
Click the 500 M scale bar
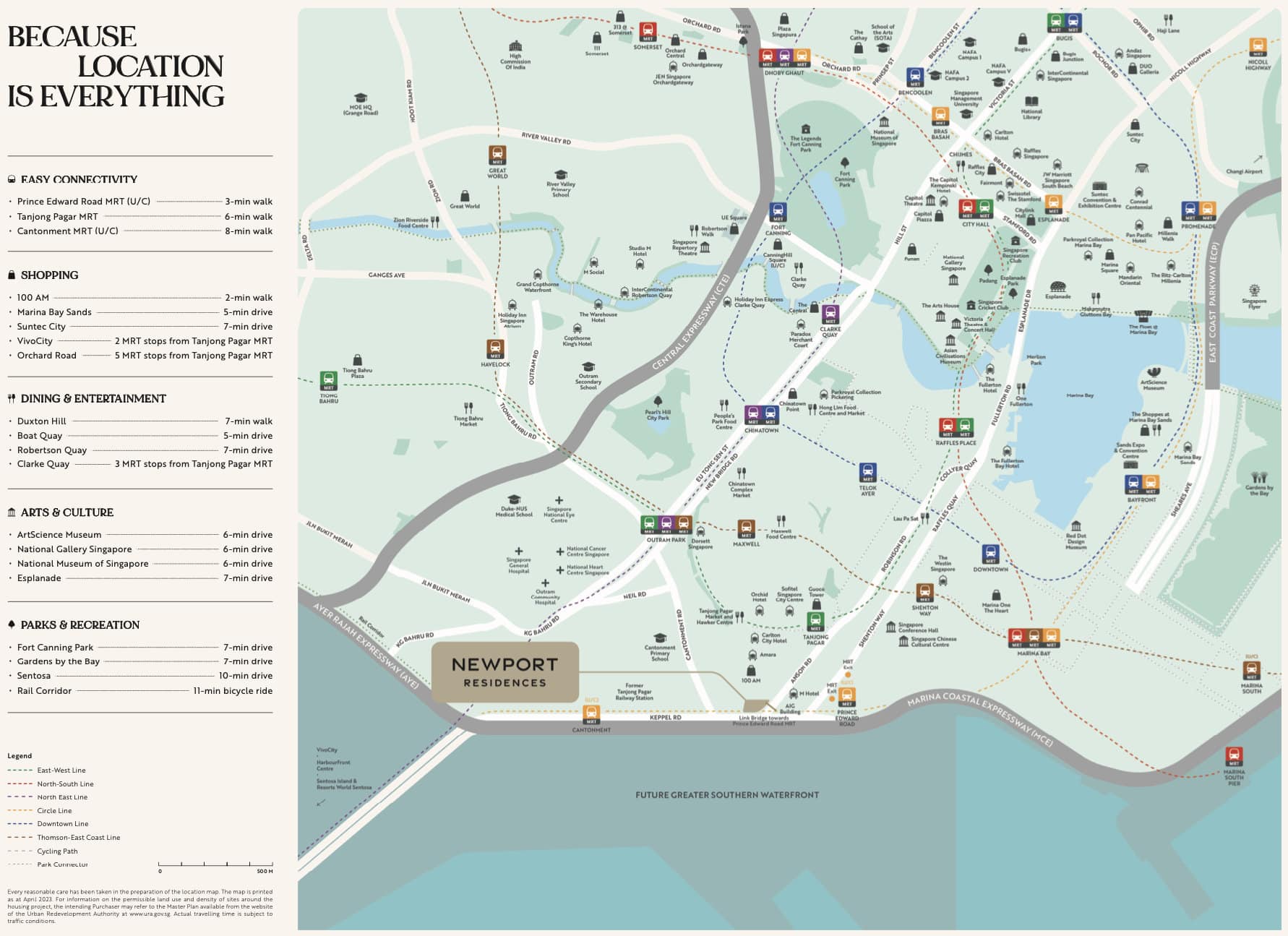(216, 867)
